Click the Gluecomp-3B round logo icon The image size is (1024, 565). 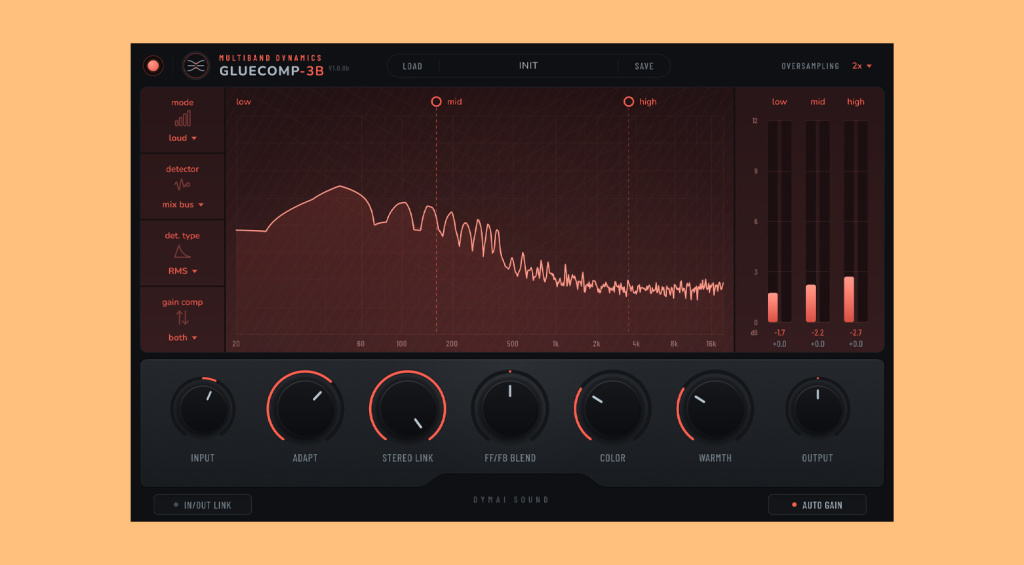click(x=195, y=66)
